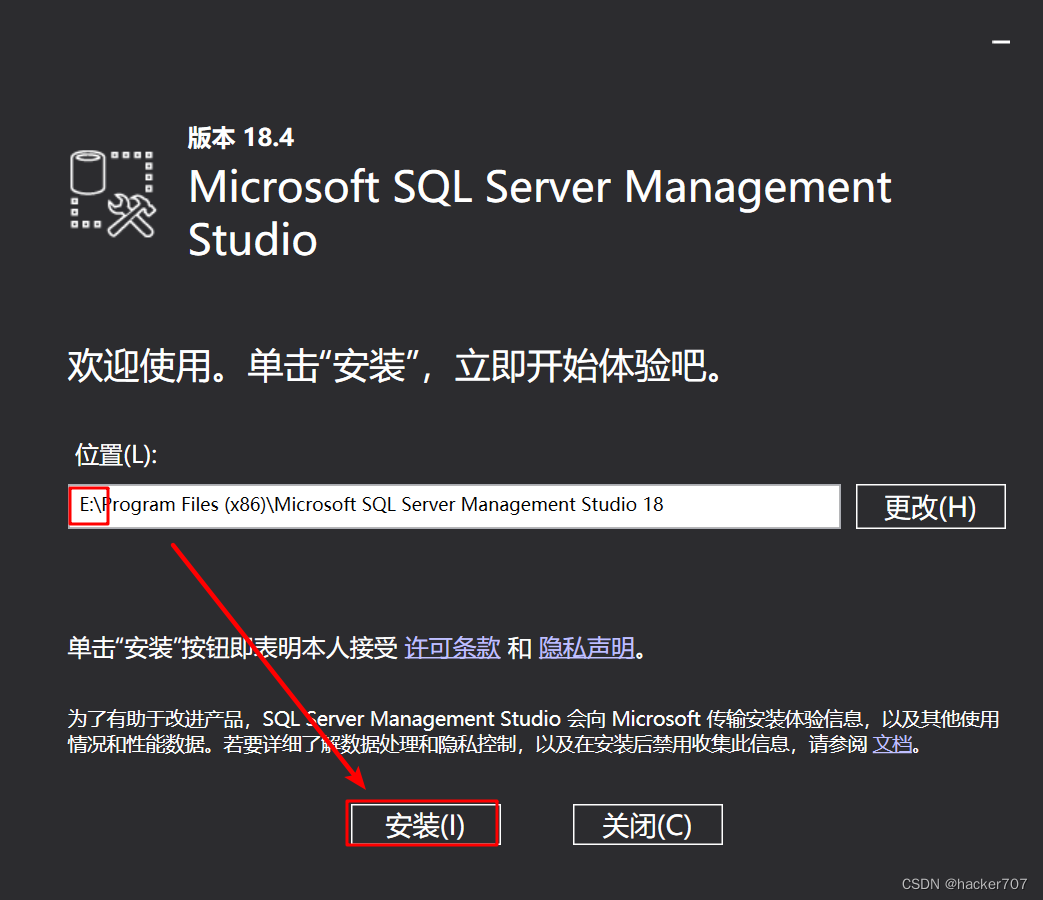Screen dimensions: 1043x900
Task: Click the 位置(L): label
Action: click(116, 455)
